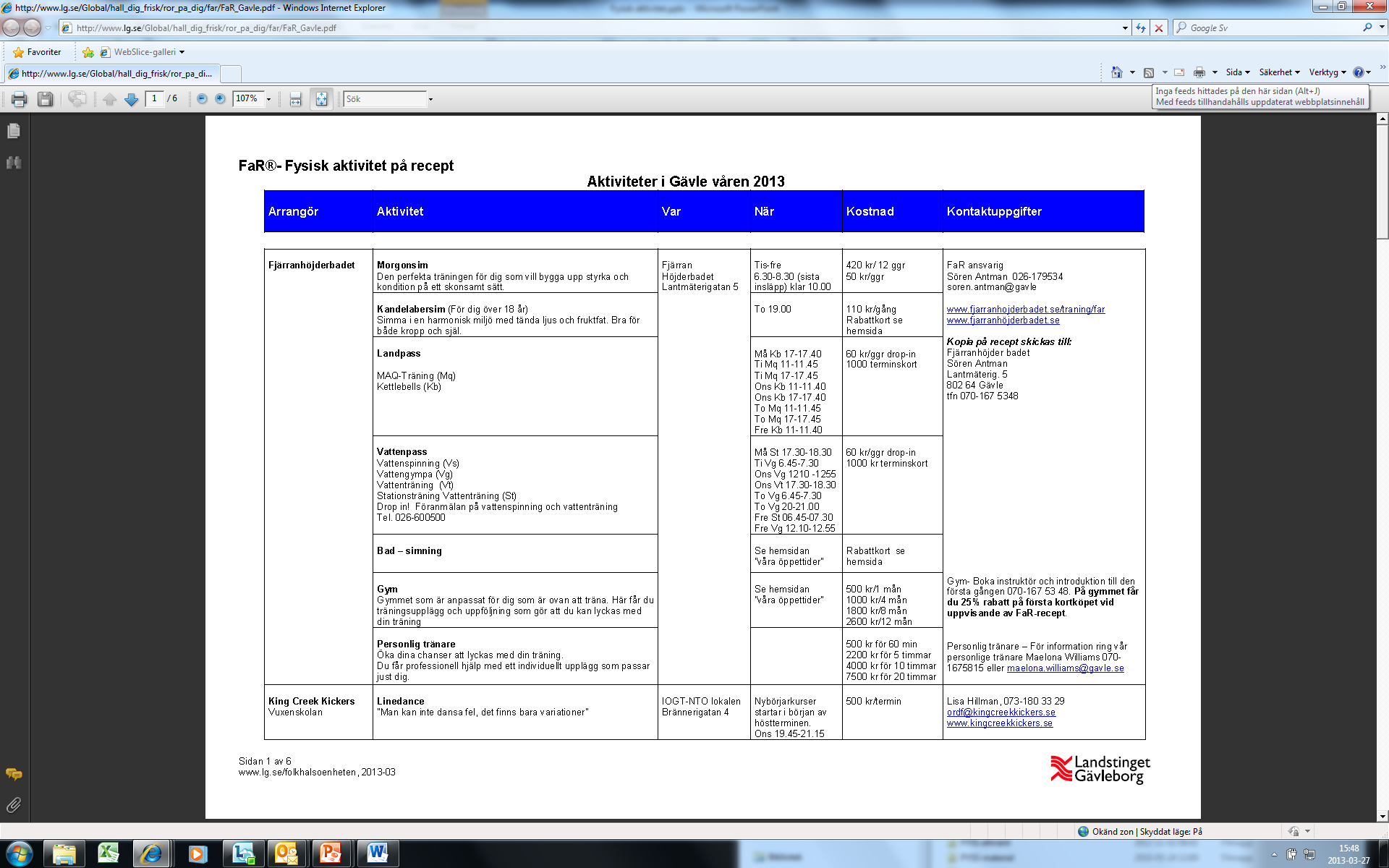Click the search magnifier icon

pyautogui.click(x=1367, y=27)
